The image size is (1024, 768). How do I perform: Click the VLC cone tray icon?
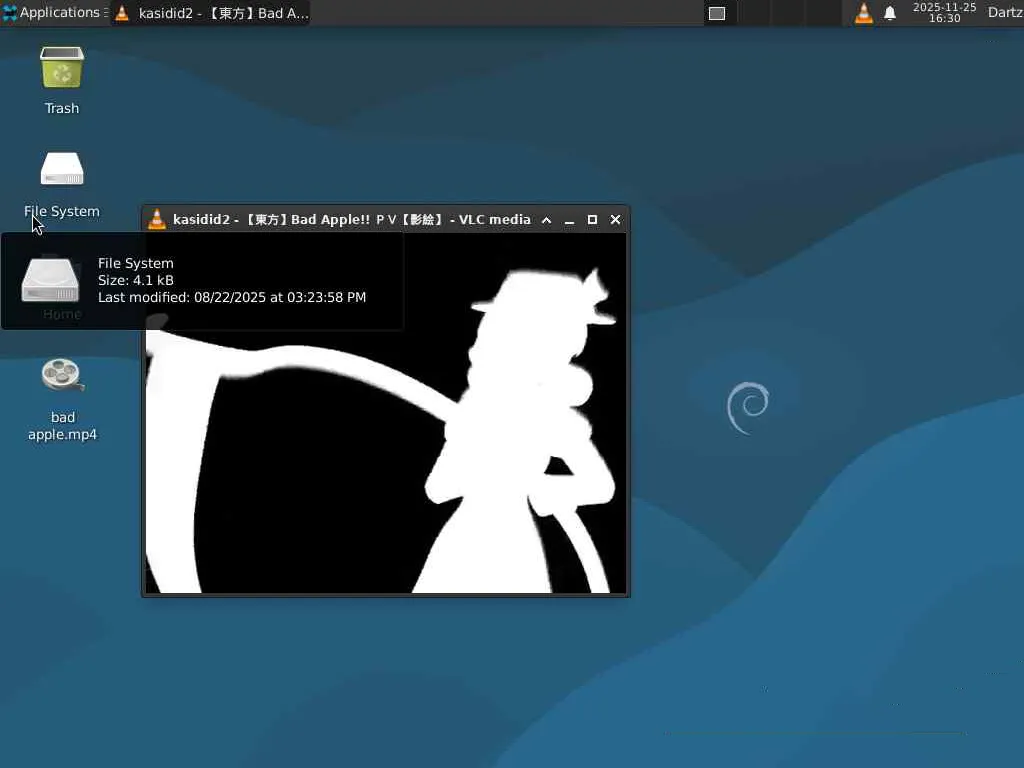click(863, 13)
